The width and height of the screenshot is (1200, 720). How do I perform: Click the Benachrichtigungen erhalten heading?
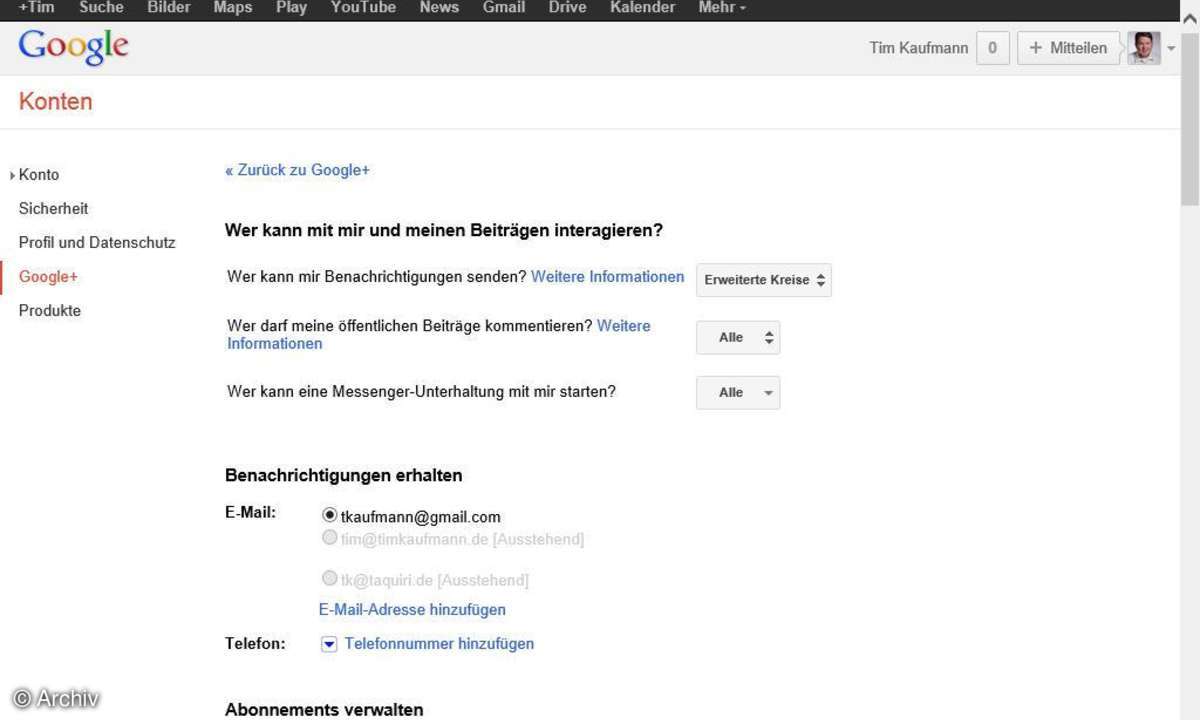tap(343, 475)
